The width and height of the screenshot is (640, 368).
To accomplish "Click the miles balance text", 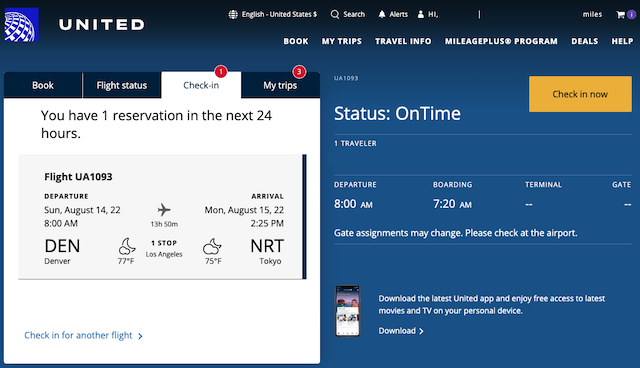I will [592, 14].
